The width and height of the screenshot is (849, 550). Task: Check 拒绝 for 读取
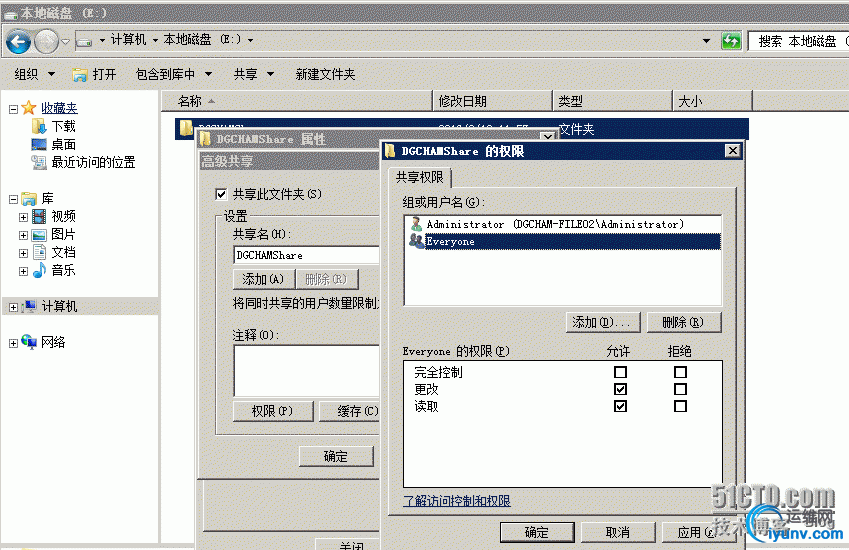681,406
